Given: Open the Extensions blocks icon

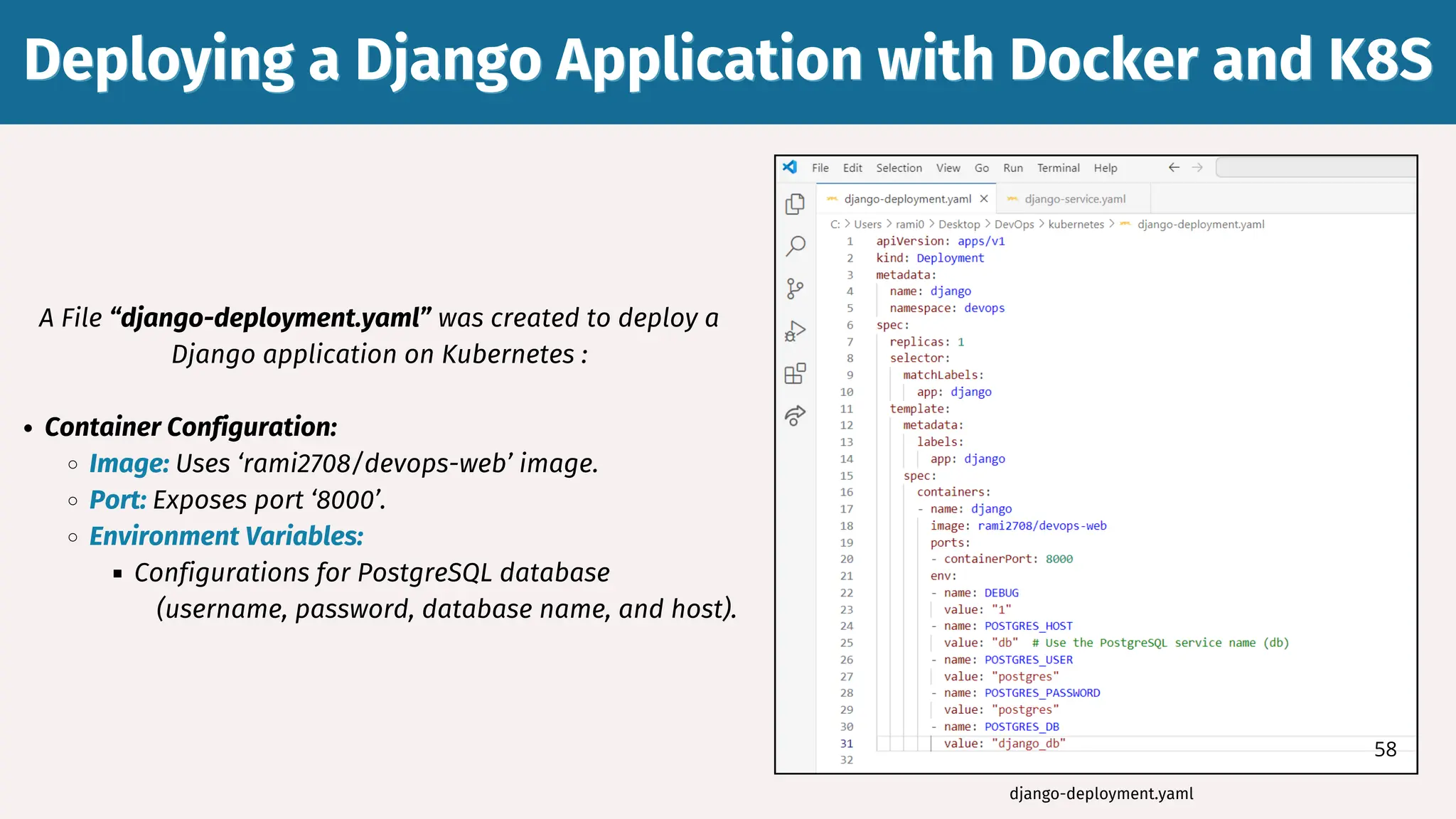Looking at the screenshot, I should click(x=795, y=373).
